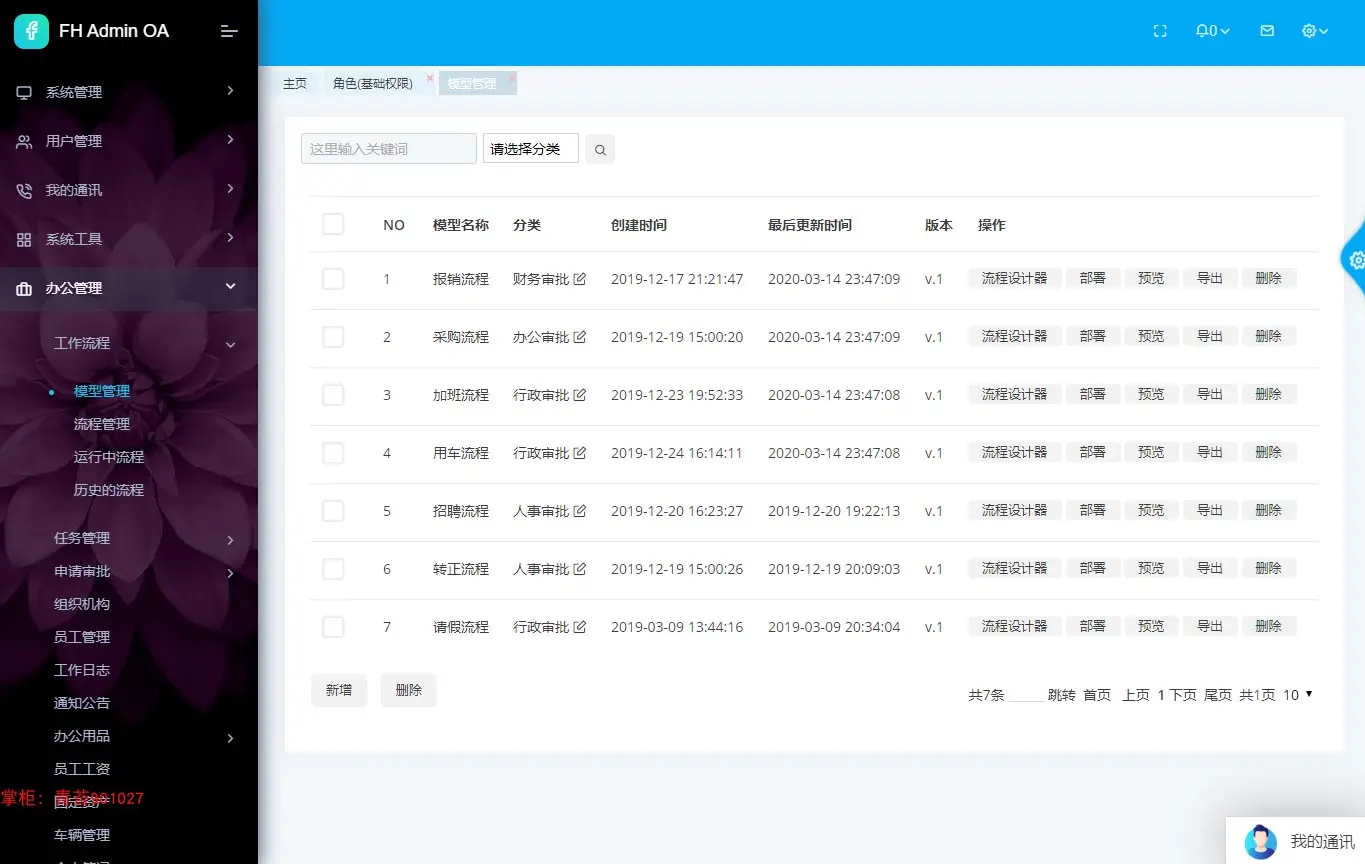The width and height of the screenshot is (1365, 864).
Task: Click 导出 for 用车流程 row
Action: [1210, 453]
